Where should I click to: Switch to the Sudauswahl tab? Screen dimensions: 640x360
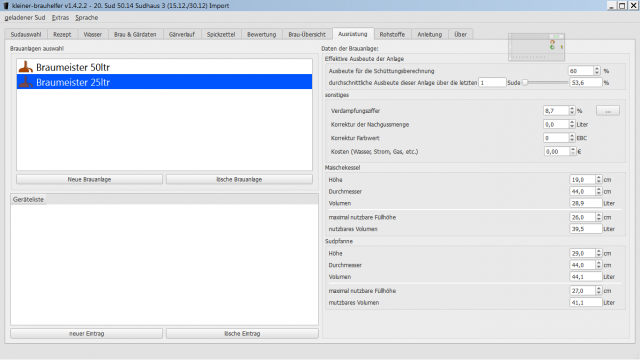click(x=26, y=34)
